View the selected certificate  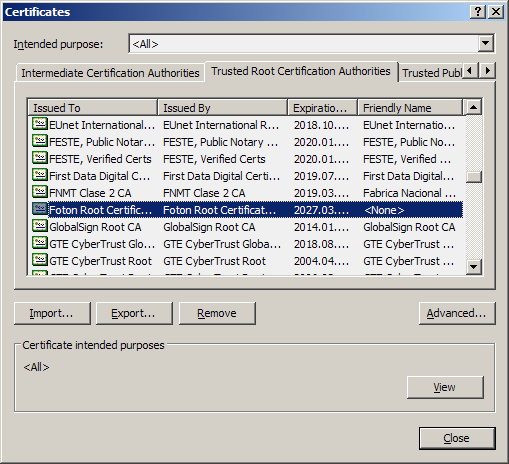click(445, 387)
